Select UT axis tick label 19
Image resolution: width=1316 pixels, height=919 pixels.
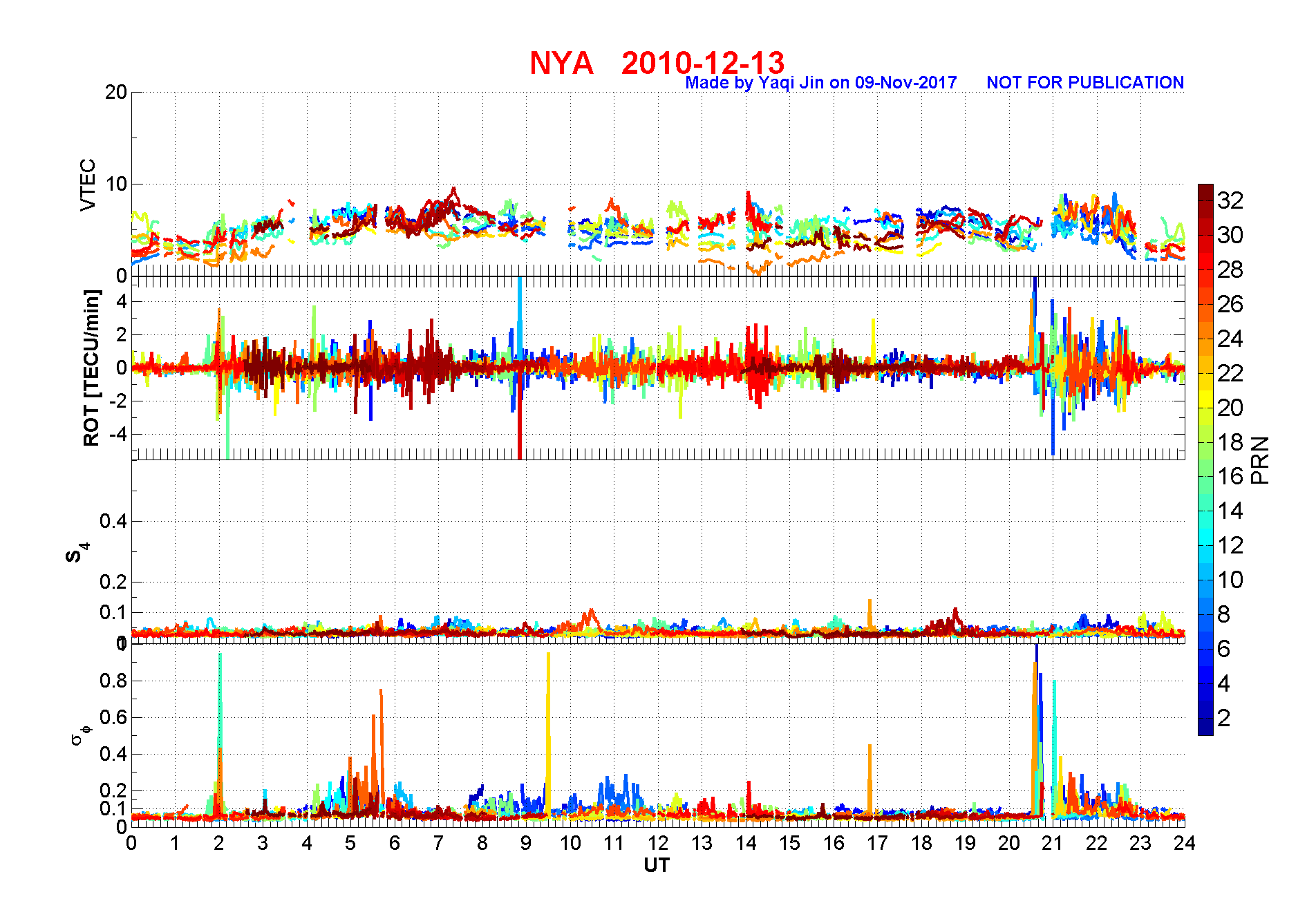(x=965, y=843)
